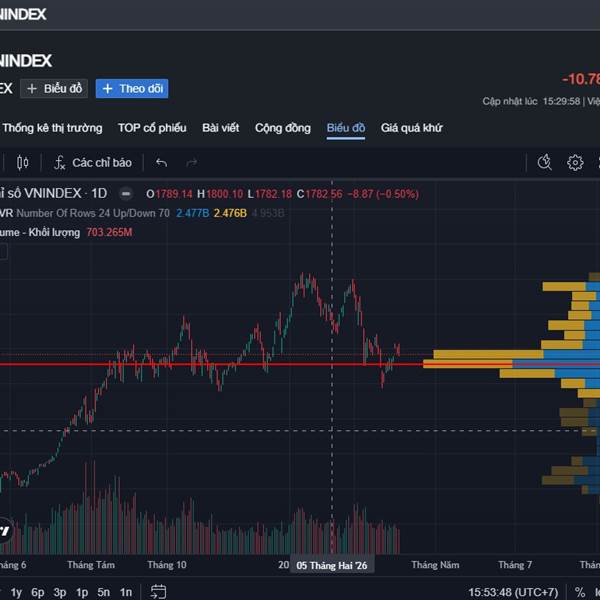The height and width of the screenshot is (600, 600).
Task: Undo the last chart action
Action: [x=162, y=162]
